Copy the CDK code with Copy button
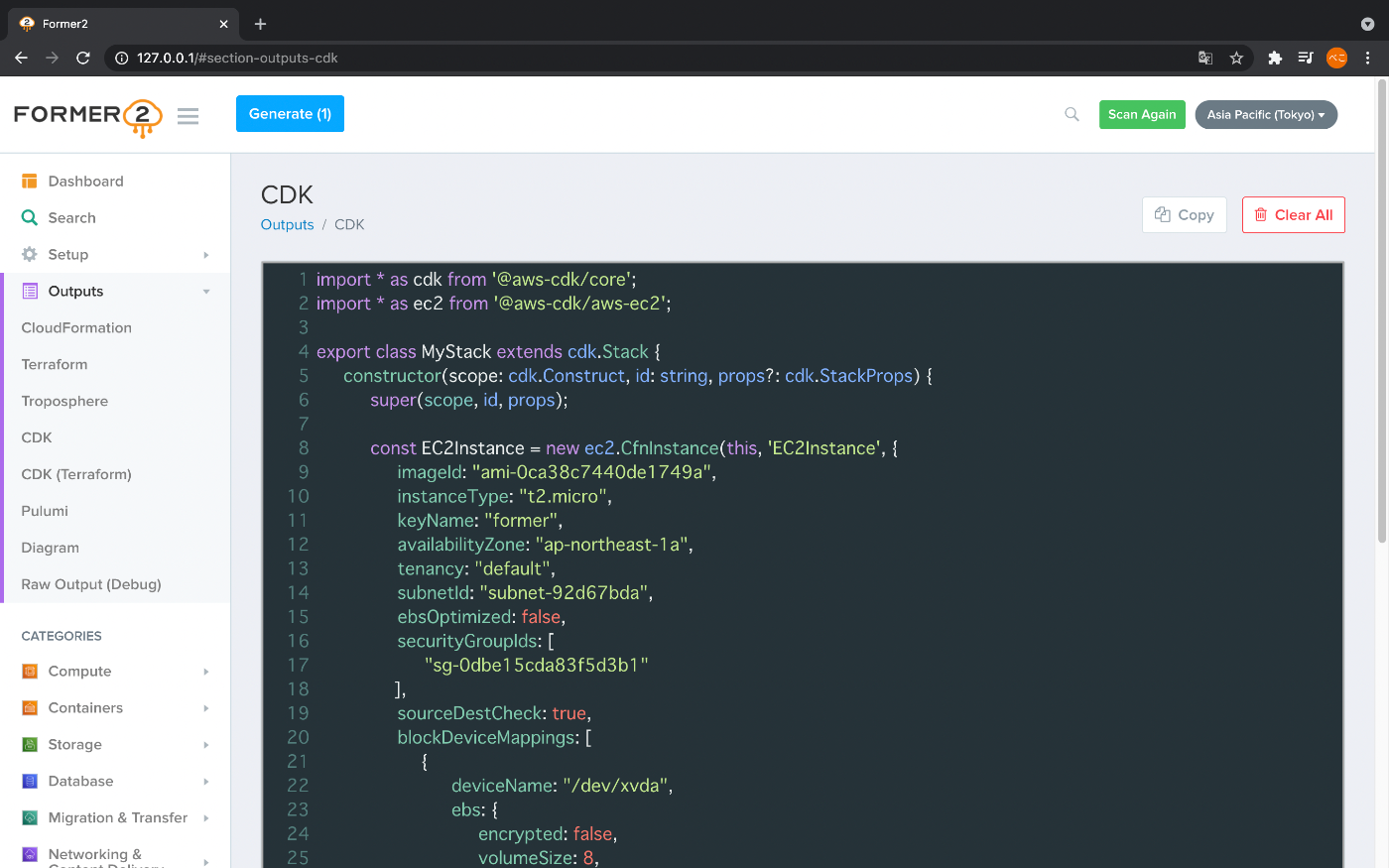1389x868 pixels. click(x=1185, y=215)
